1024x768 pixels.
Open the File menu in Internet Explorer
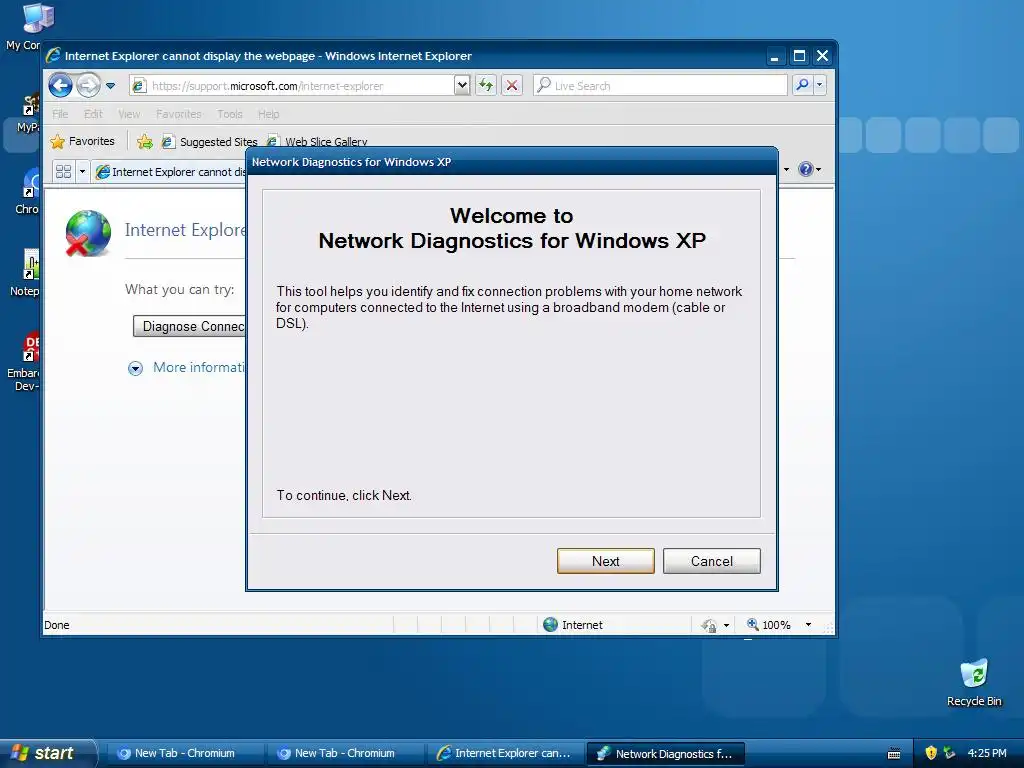(60, 114)
